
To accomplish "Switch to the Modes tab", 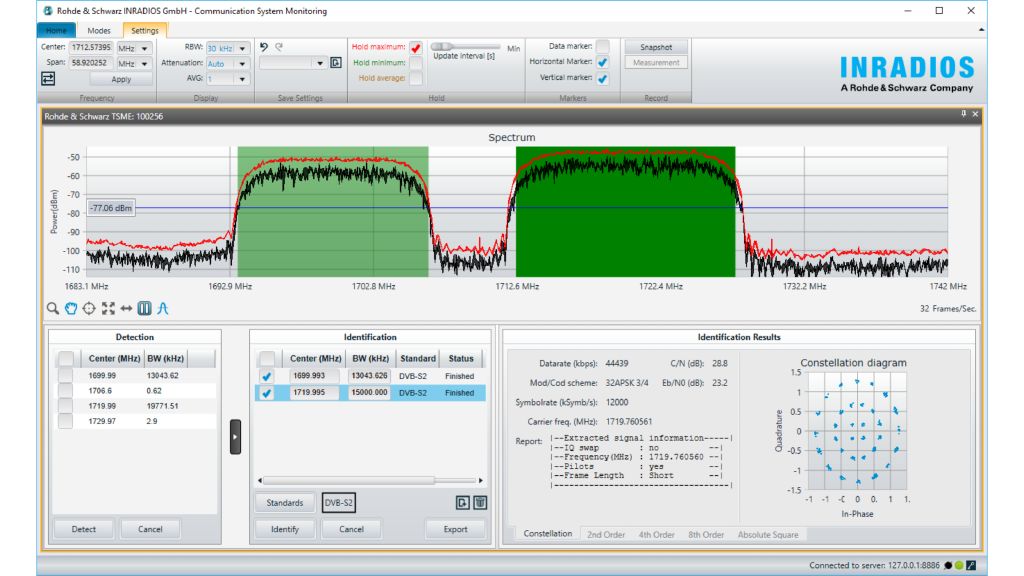I will [99, 31].
